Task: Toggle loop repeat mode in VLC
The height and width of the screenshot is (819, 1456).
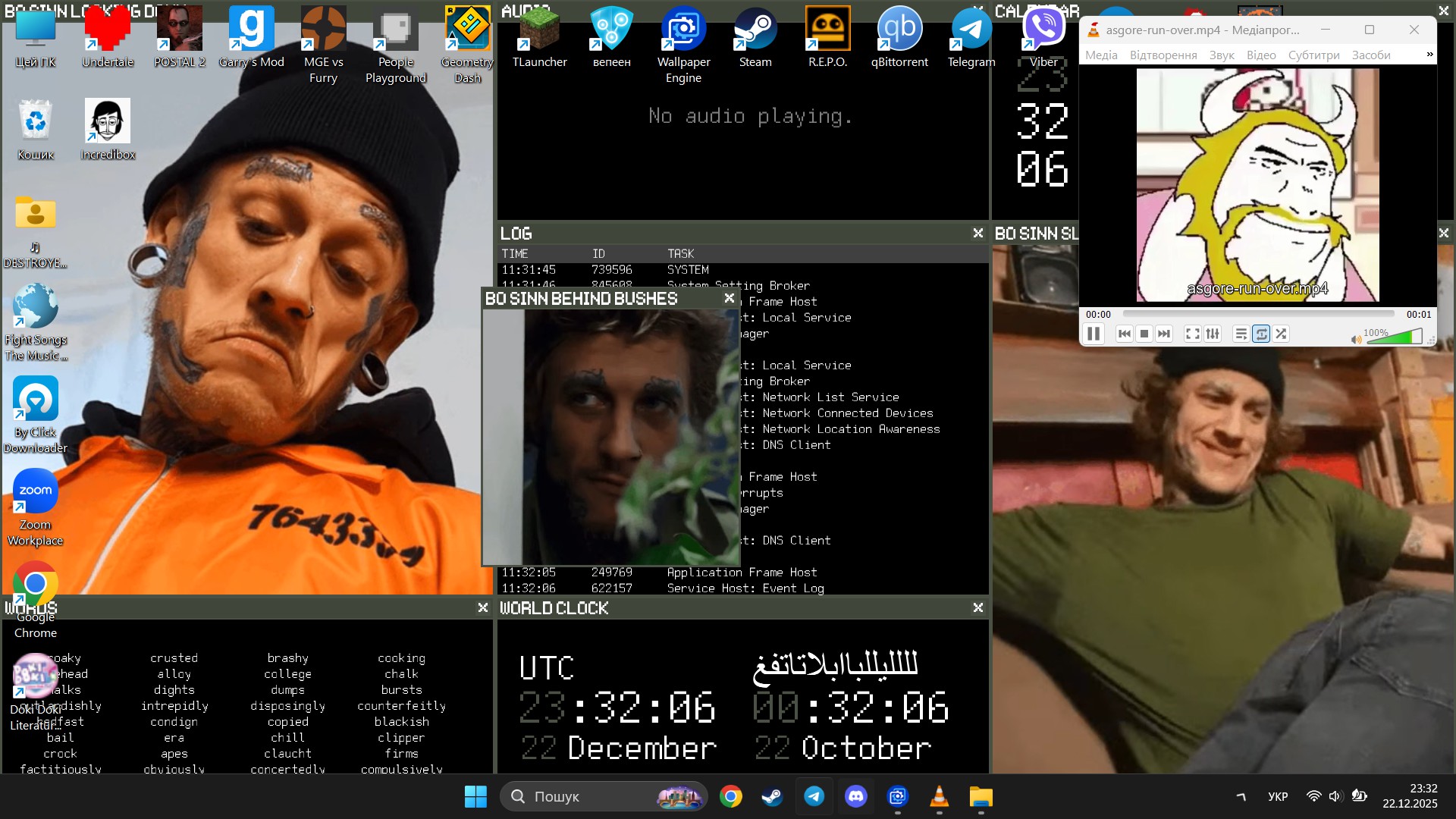Action: [x=1261, y=334]
